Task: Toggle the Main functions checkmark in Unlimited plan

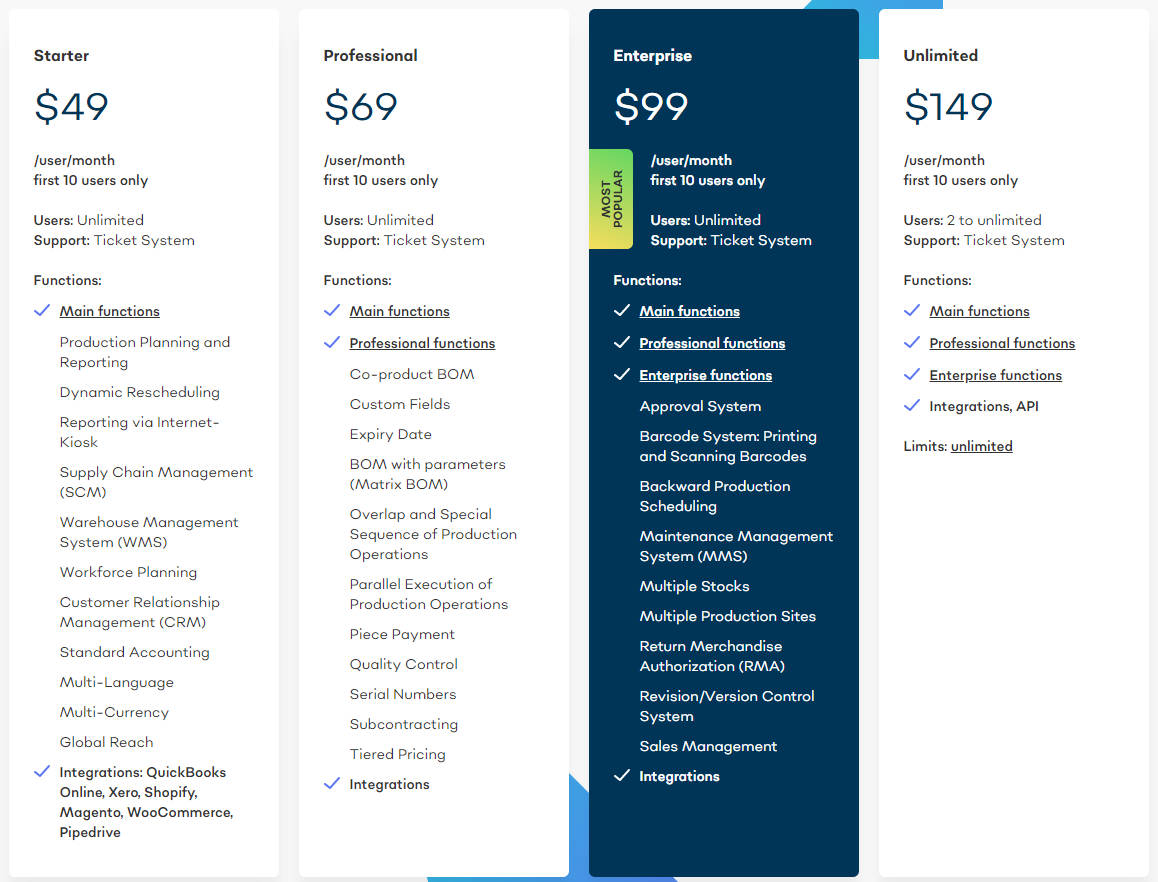Action: coord(911,311)
